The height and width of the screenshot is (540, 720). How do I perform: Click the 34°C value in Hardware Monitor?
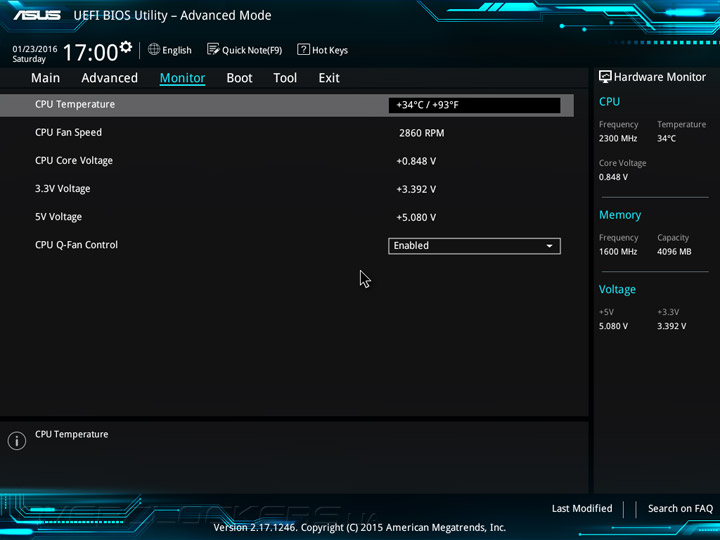[666, 138]
